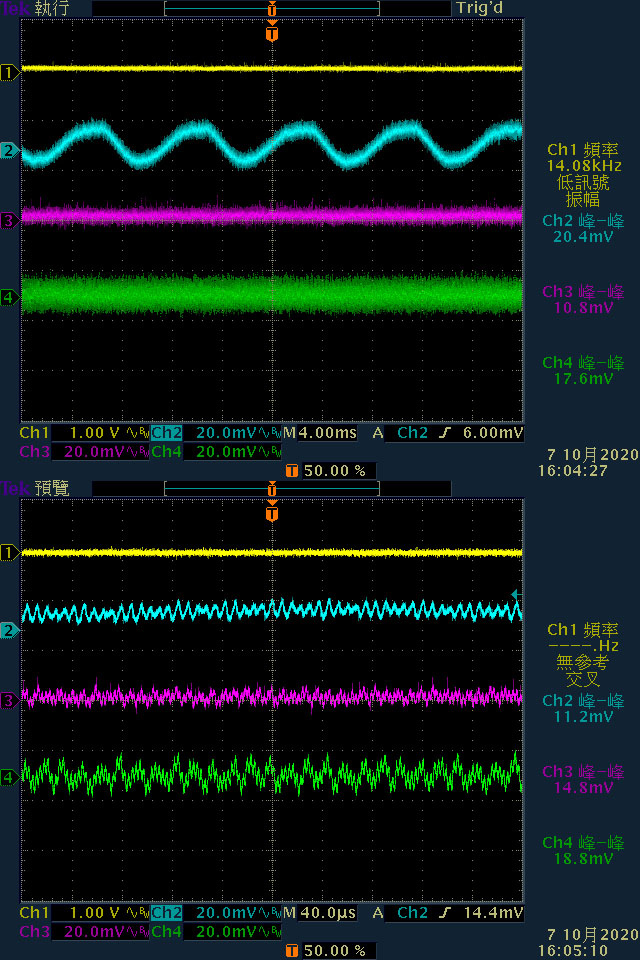Click highlighted Ch2 20.0mV scale above 16:04:27
This screenshot has width=640, height=960.
pyautogui.click(x=216, y=433)
